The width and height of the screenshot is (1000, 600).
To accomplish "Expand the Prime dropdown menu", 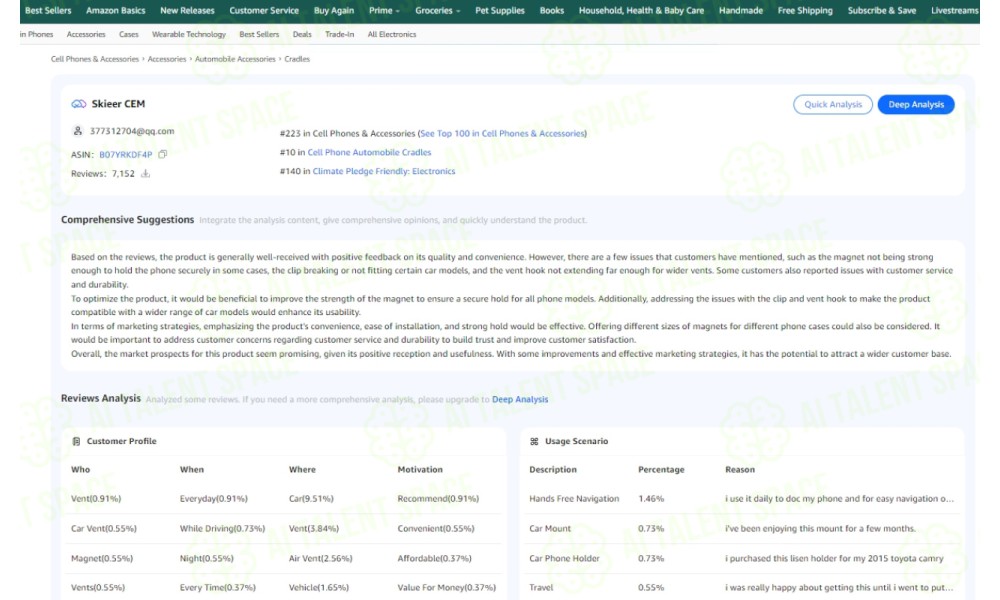I will pos(384,11).
